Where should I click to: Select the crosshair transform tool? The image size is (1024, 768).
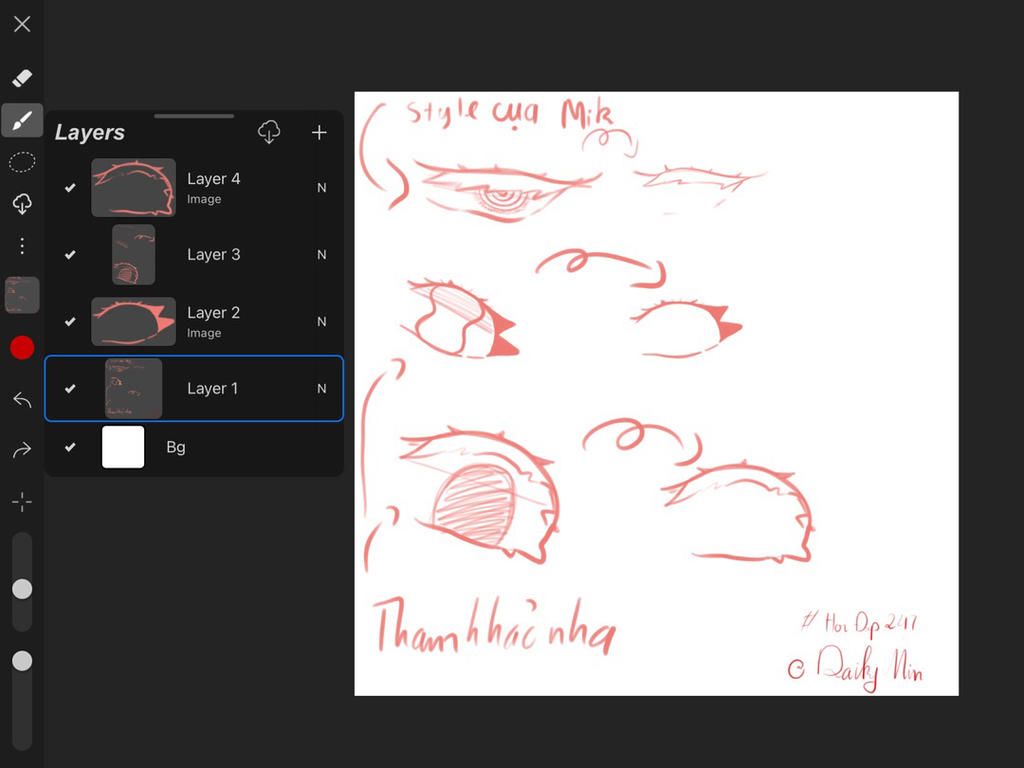[x=22, y=502]
